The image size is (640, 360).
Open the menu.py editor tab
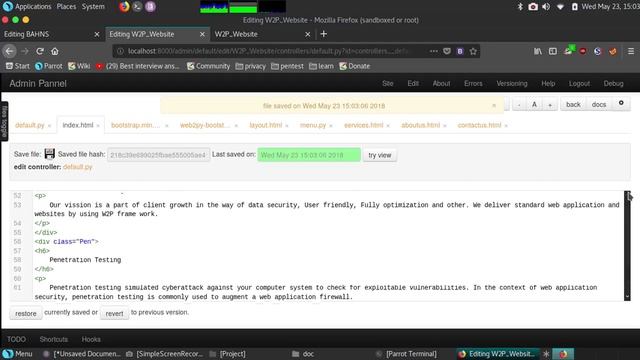(x=313, y=125)
